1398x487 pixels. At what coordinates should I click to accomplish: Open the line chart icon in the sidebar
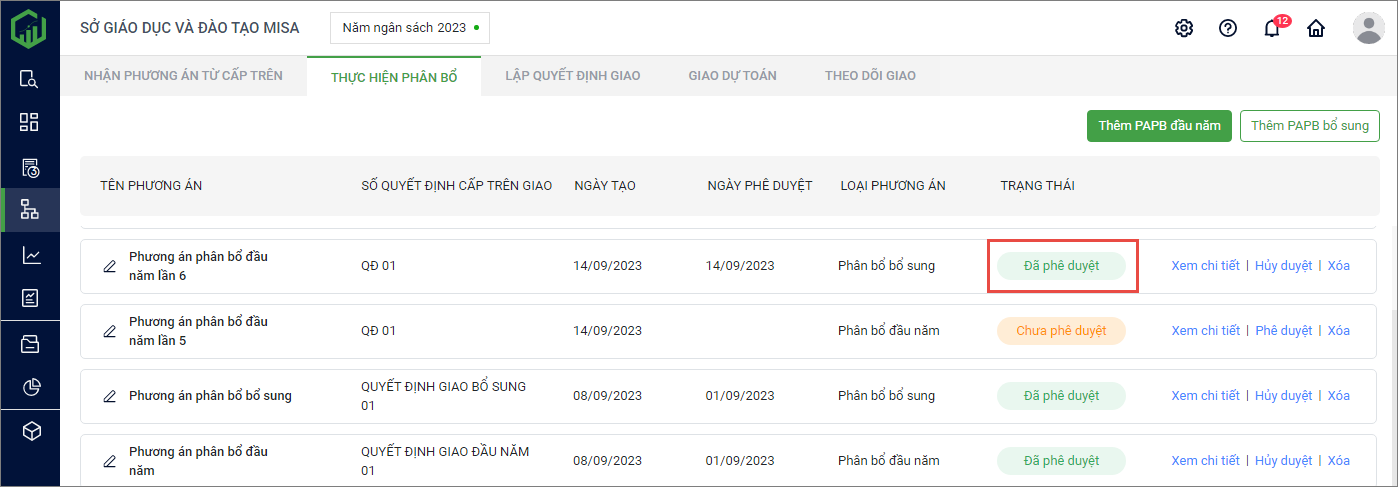pyautogui.click(x=30, y=255)
